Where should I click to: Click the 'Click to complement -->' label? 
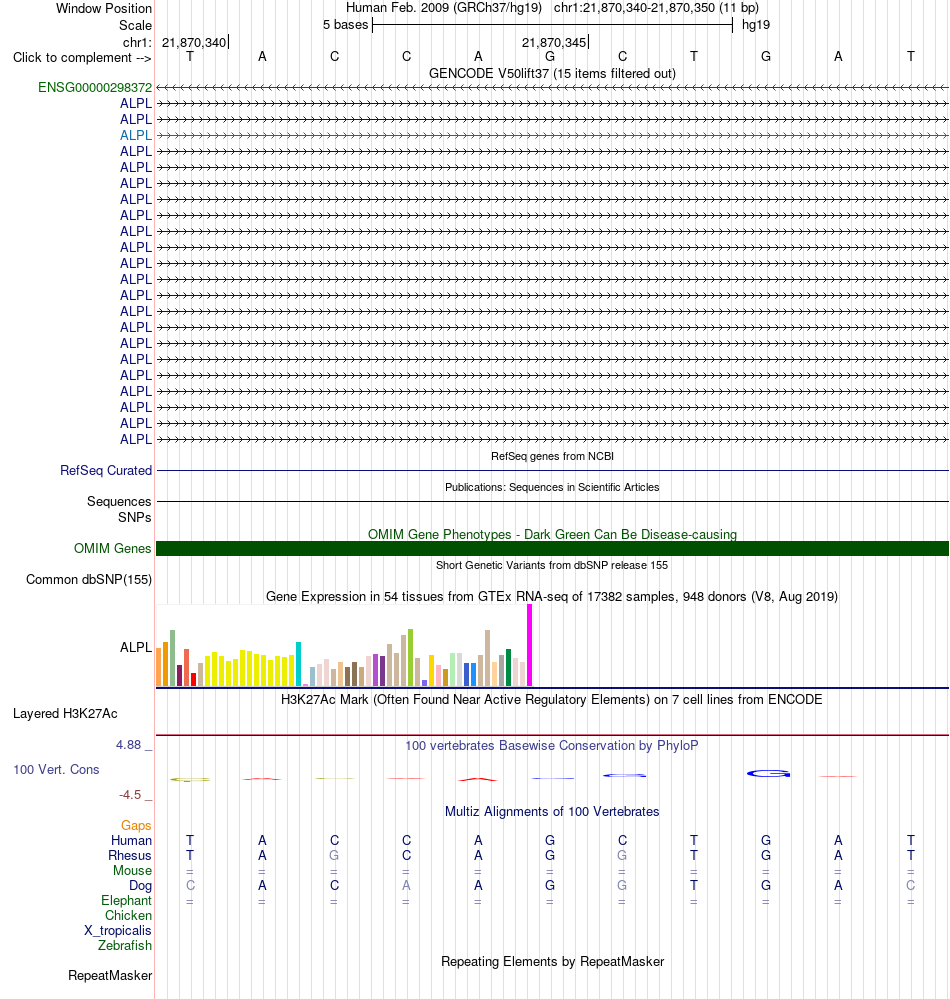point(82,57)
